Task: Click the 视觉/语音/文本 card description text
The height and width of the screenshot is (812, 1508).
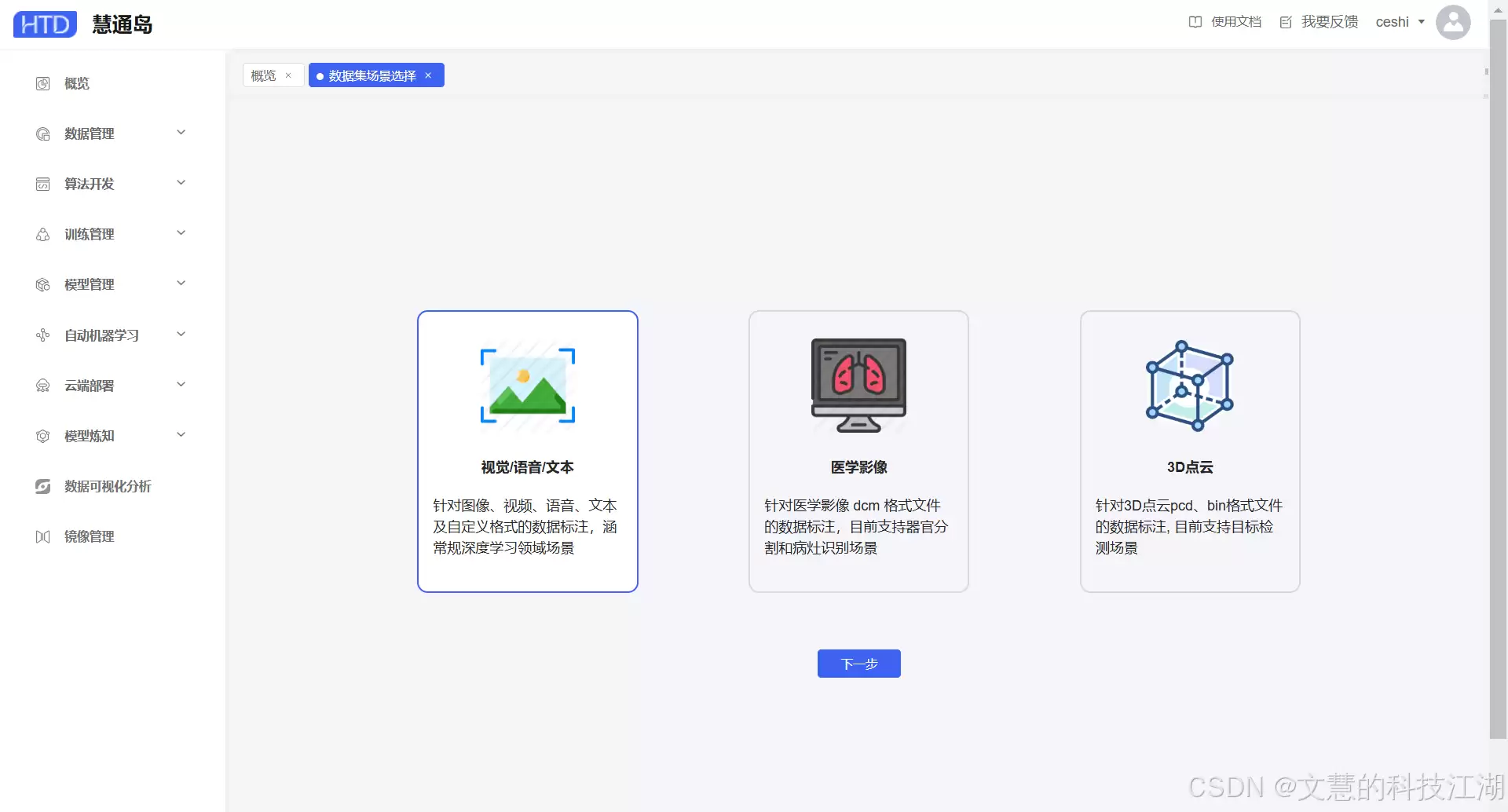Action: click(x=525, y=527)
